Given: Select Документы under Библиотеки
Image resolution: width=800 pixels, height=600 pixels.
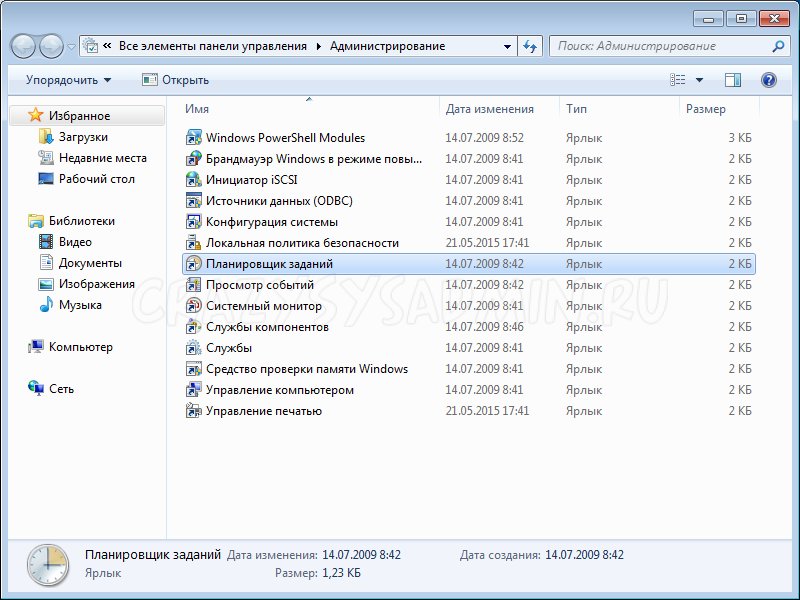Looking at the screenshot, I should pos(90,263).
